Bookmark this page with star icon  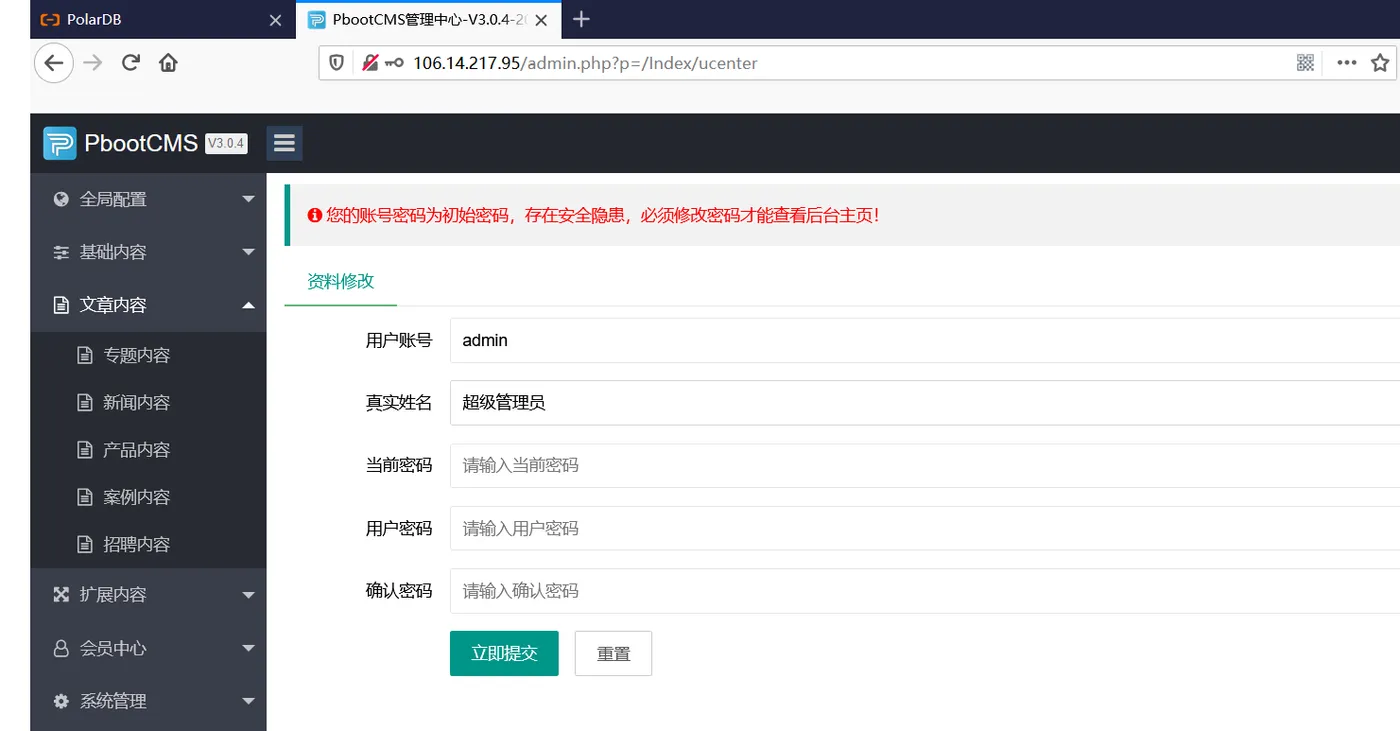[x=1380, y=63]
